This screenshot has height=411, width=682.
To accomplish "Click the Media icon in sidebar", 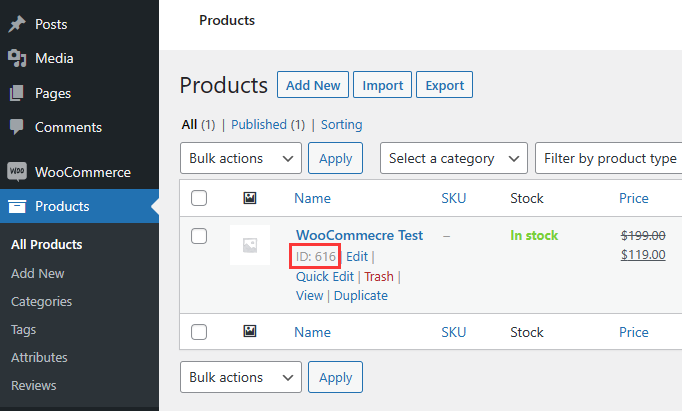I will 17,58.
